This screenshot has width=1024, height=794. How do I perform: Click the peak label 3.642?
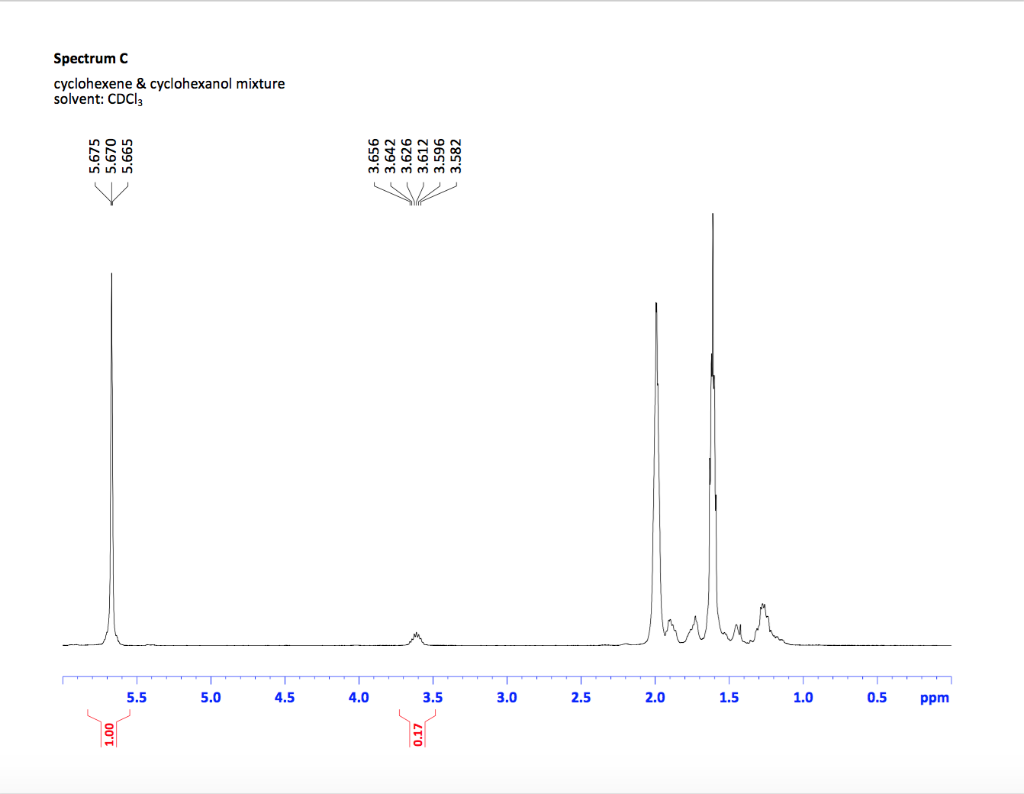click(x=389, y=155)
